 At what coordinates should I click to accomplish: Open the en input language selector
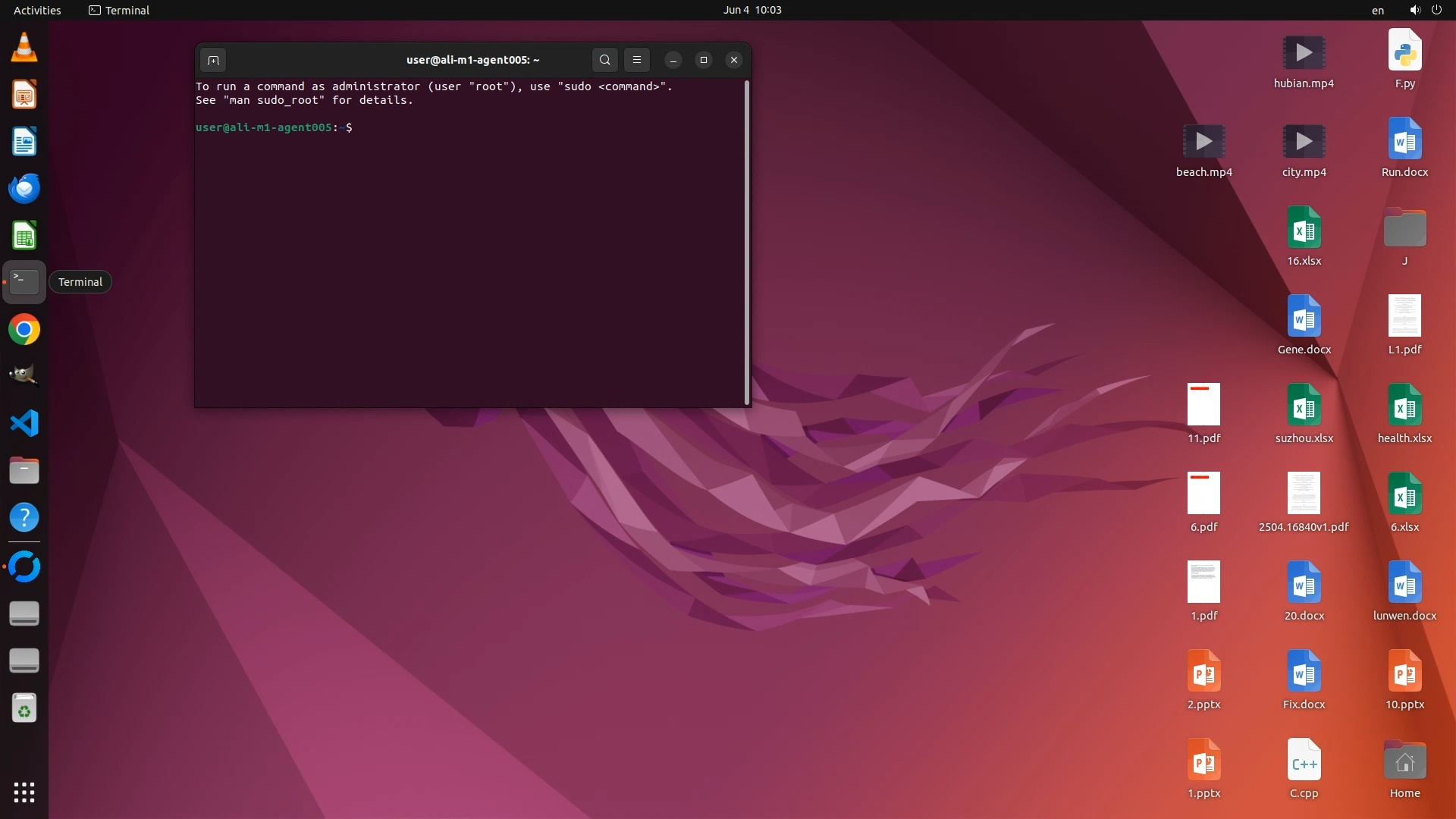tap(1377, 10)
